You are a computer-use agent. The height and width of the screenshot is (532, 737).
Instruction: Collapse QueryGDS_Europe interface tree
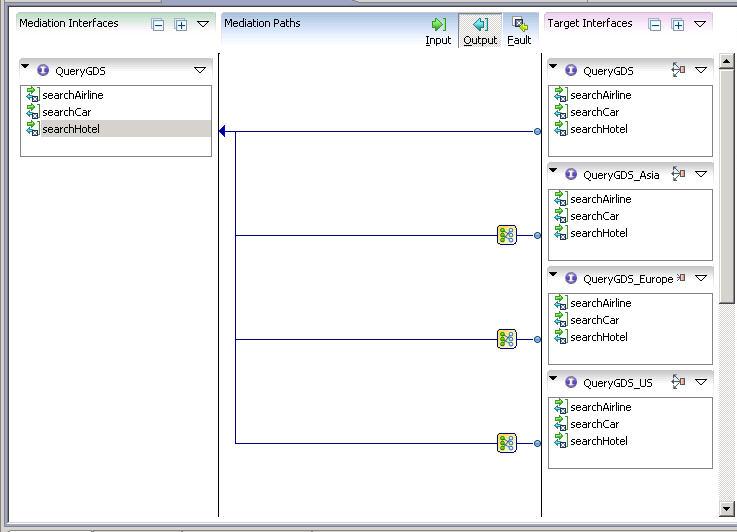[553, 274]
